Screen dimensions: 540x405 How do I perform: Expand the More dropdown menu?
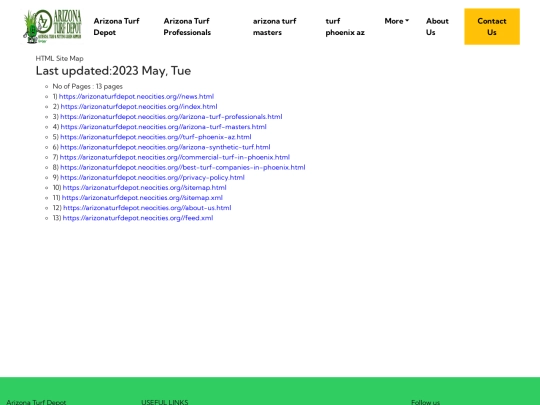point(397,21)
